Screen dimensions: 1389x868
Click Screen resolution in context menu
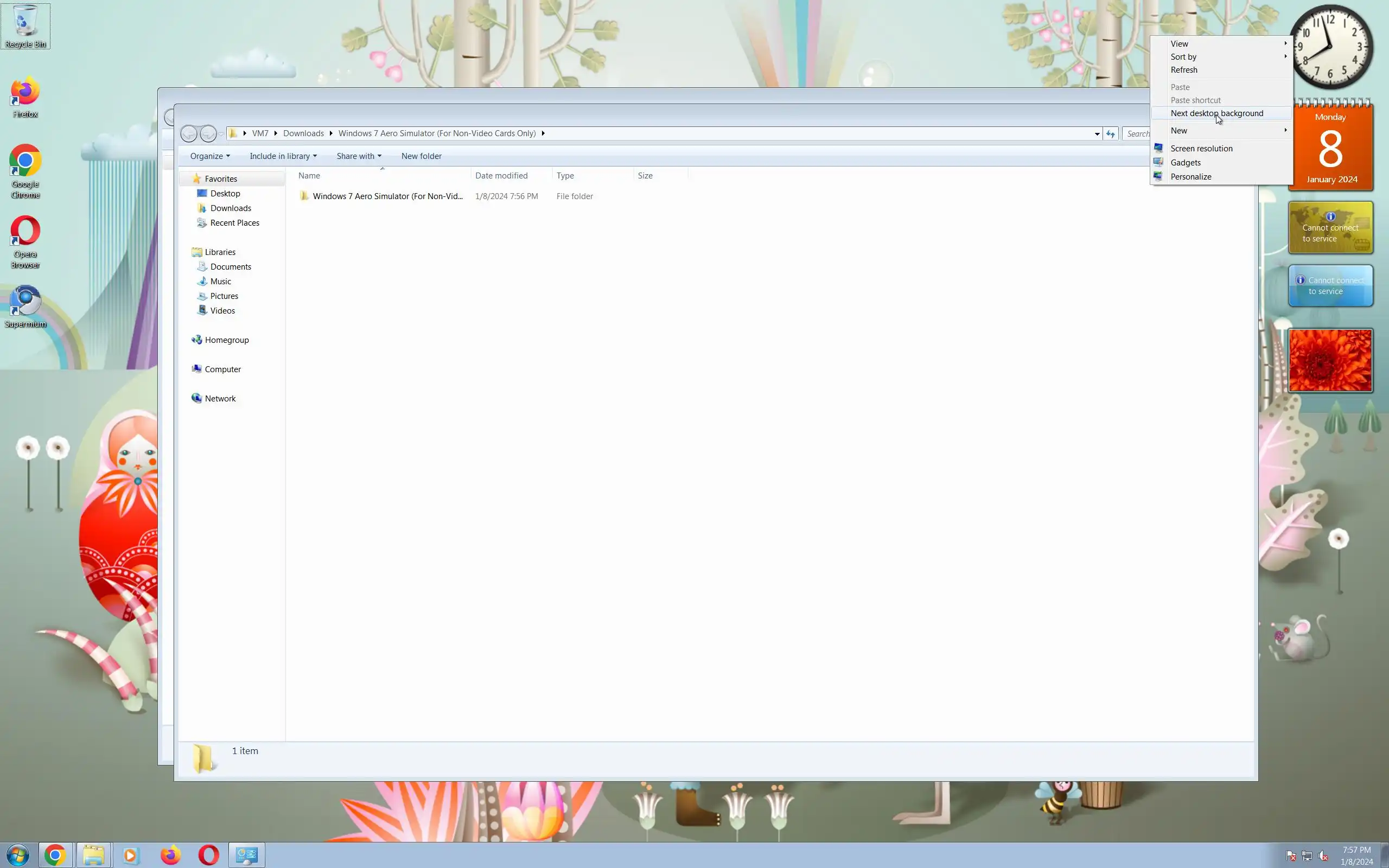coord(1201,149)
